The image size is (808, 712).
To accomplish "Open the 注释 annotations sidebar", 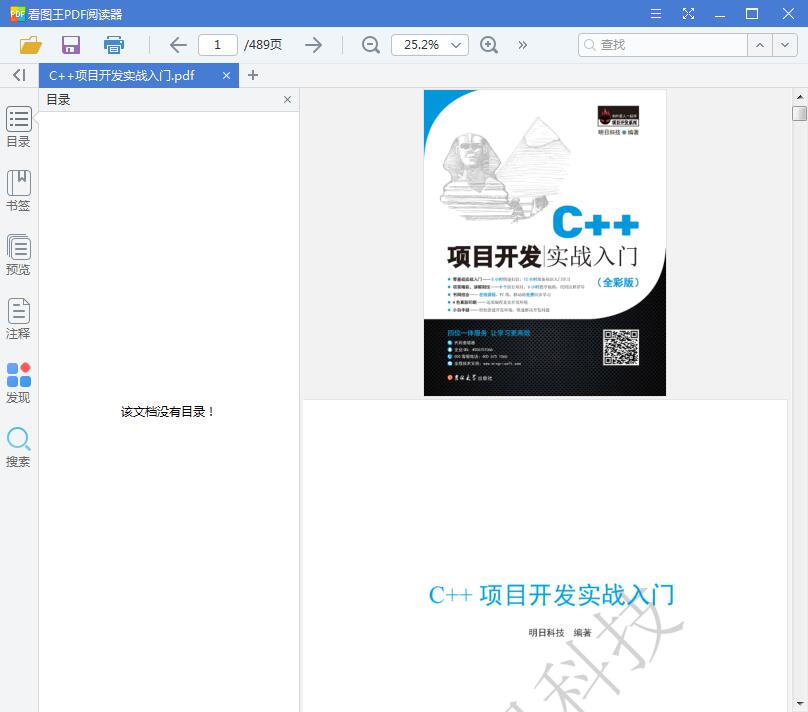I will click(x=19, y=318).
